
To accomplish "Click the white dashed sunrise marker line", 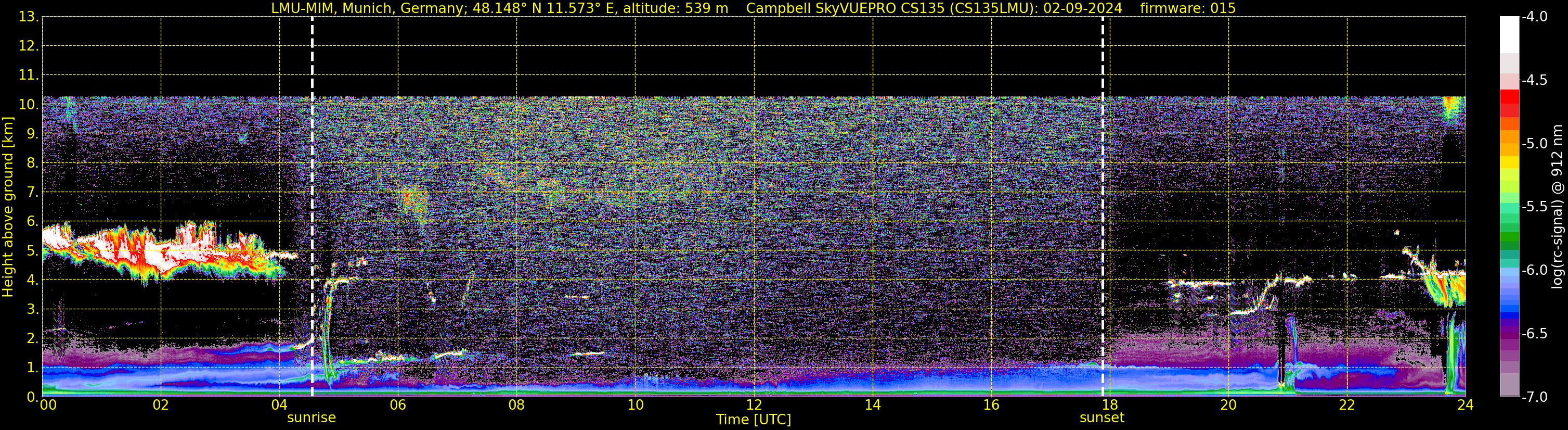I will (x=312, y=207).
